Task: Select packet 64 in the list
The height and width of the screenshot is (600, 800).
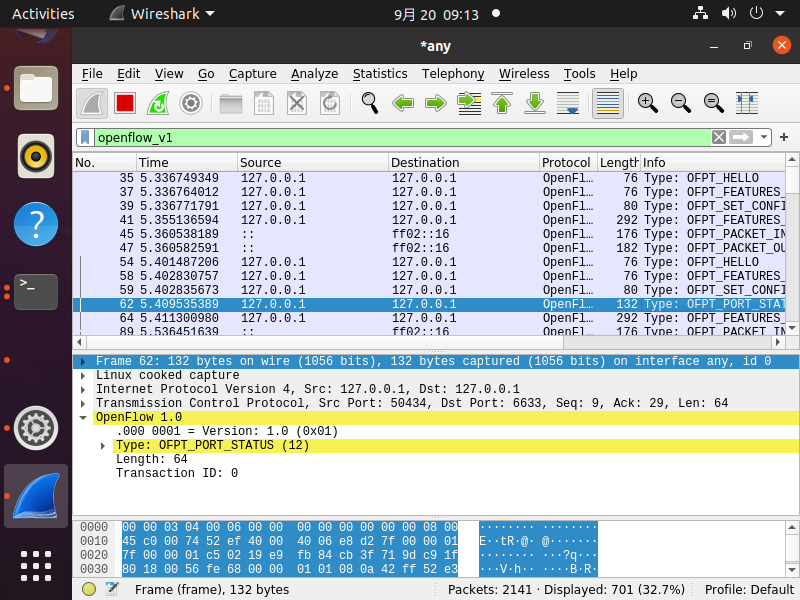Action: click(429, 318)
